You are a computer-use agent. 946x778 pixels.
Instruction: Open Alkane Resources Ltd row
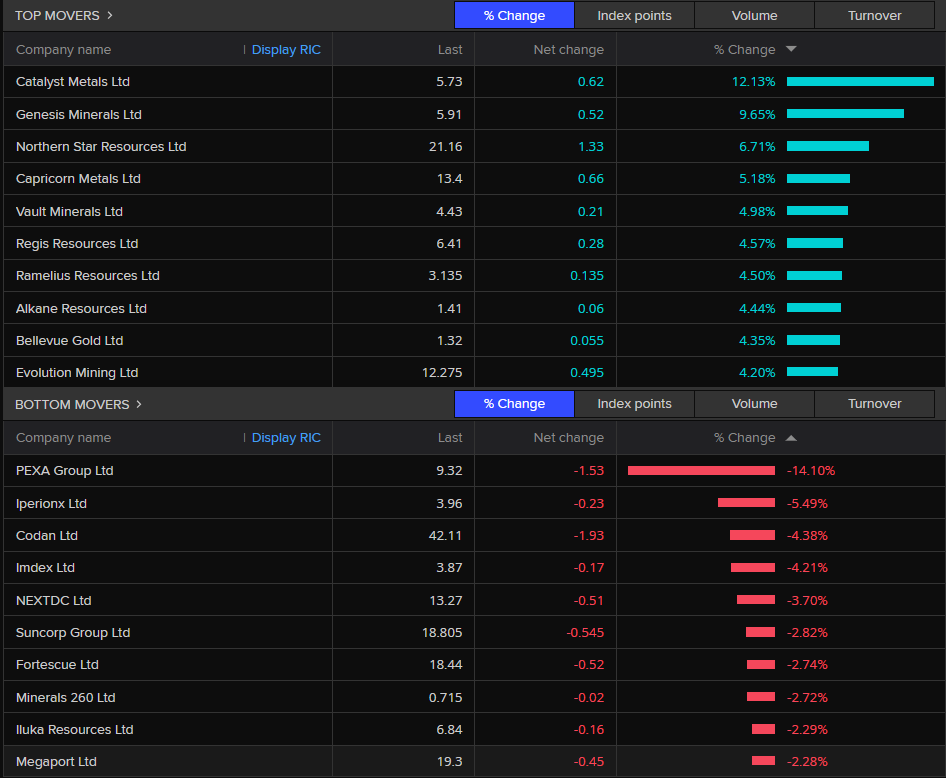coord(474,308)
